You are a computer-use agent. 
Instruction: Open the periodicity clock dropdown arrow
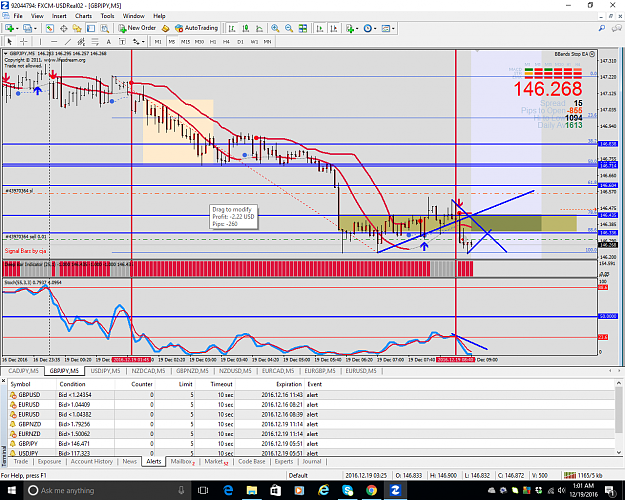[x=375, y=28]
